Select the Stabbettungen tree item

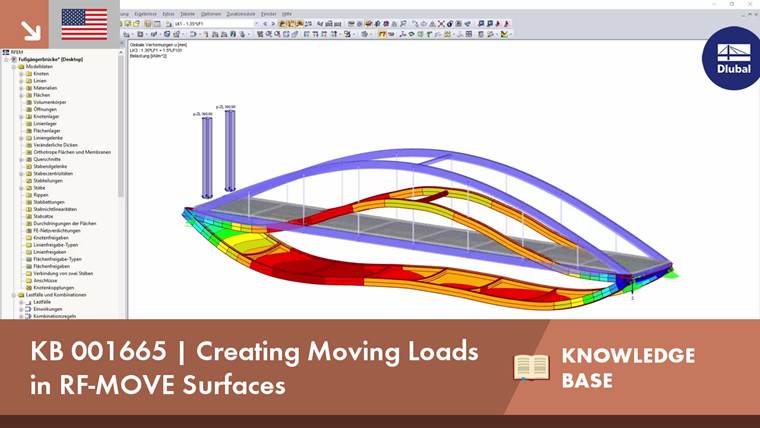pos(49,202)
